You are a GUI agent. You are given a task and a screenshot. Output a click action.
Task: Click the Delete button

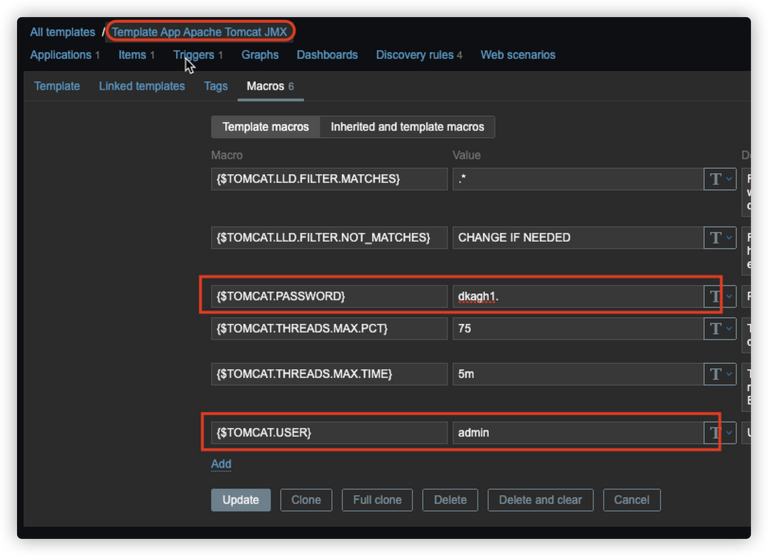450,500
